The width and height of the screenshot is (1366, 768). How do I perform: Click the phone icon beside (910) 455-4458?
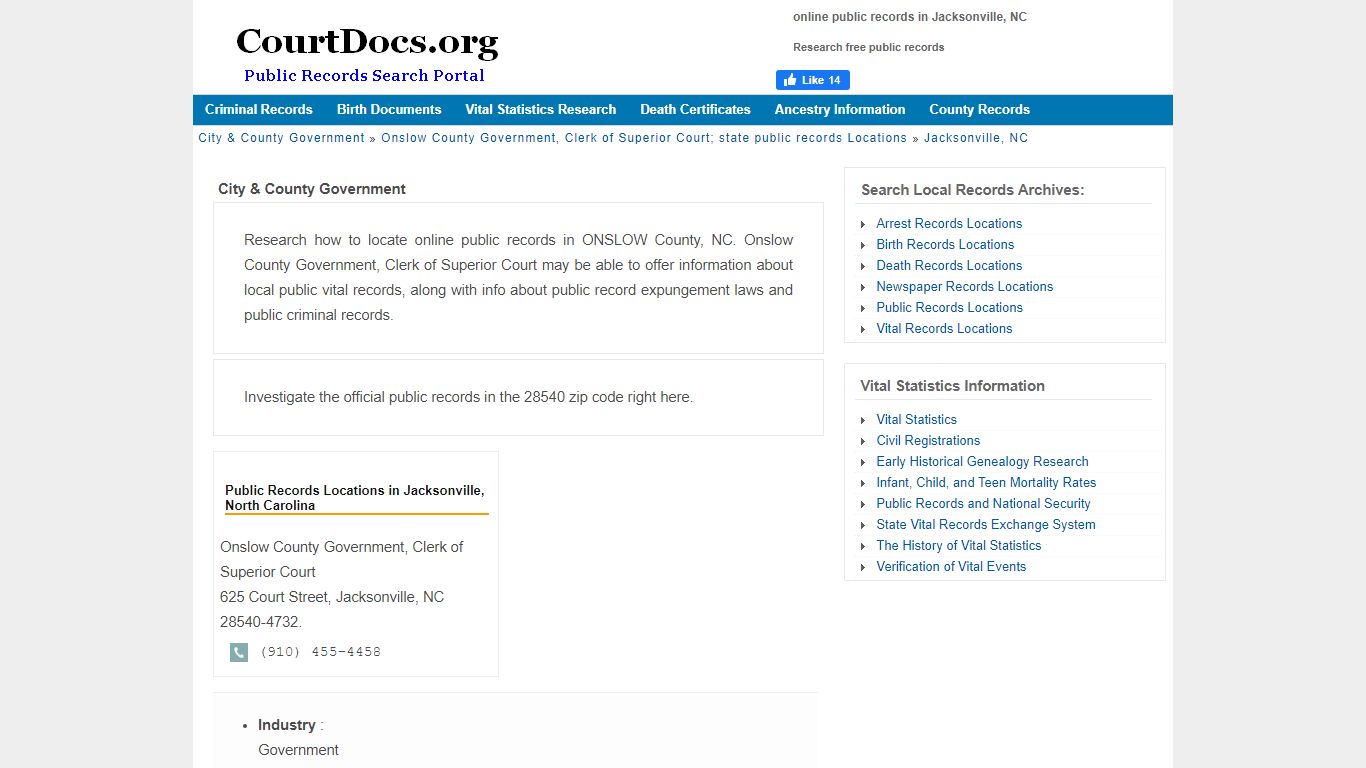point(239,652)
